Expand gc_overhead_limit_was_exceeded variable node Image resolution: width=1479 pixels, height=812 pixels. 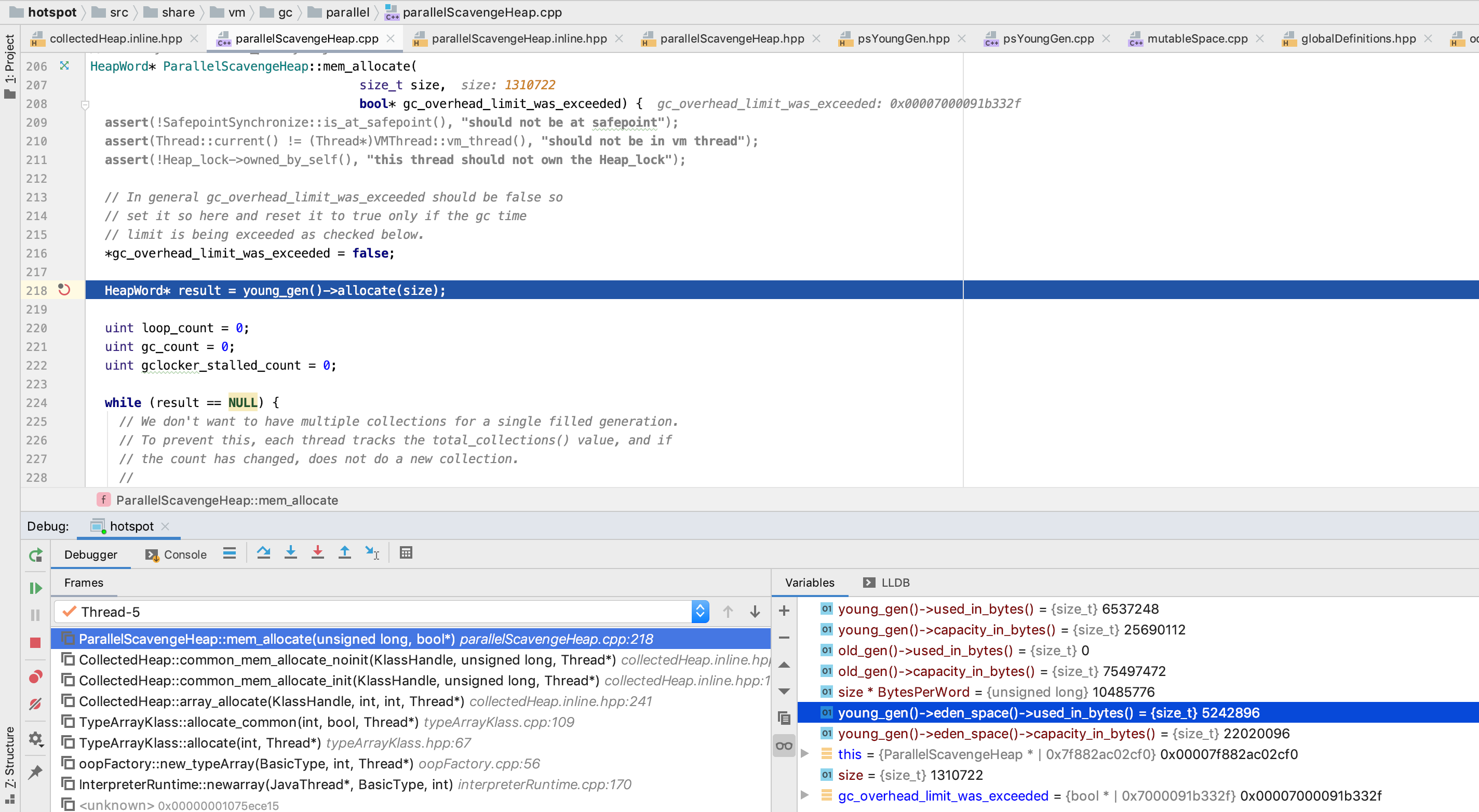point(805,795)
